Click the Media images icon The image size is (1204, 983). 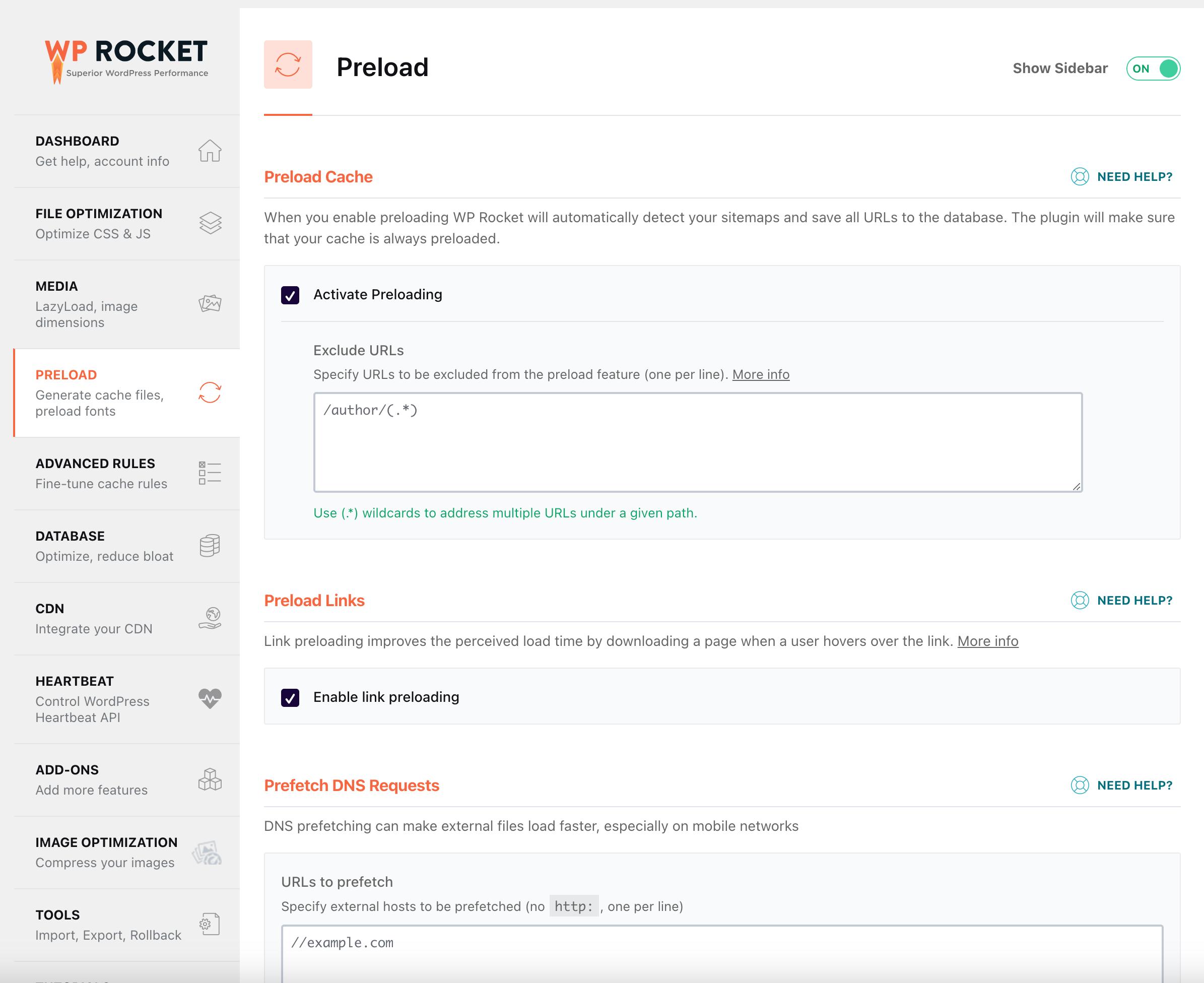[x=210, y=303]
